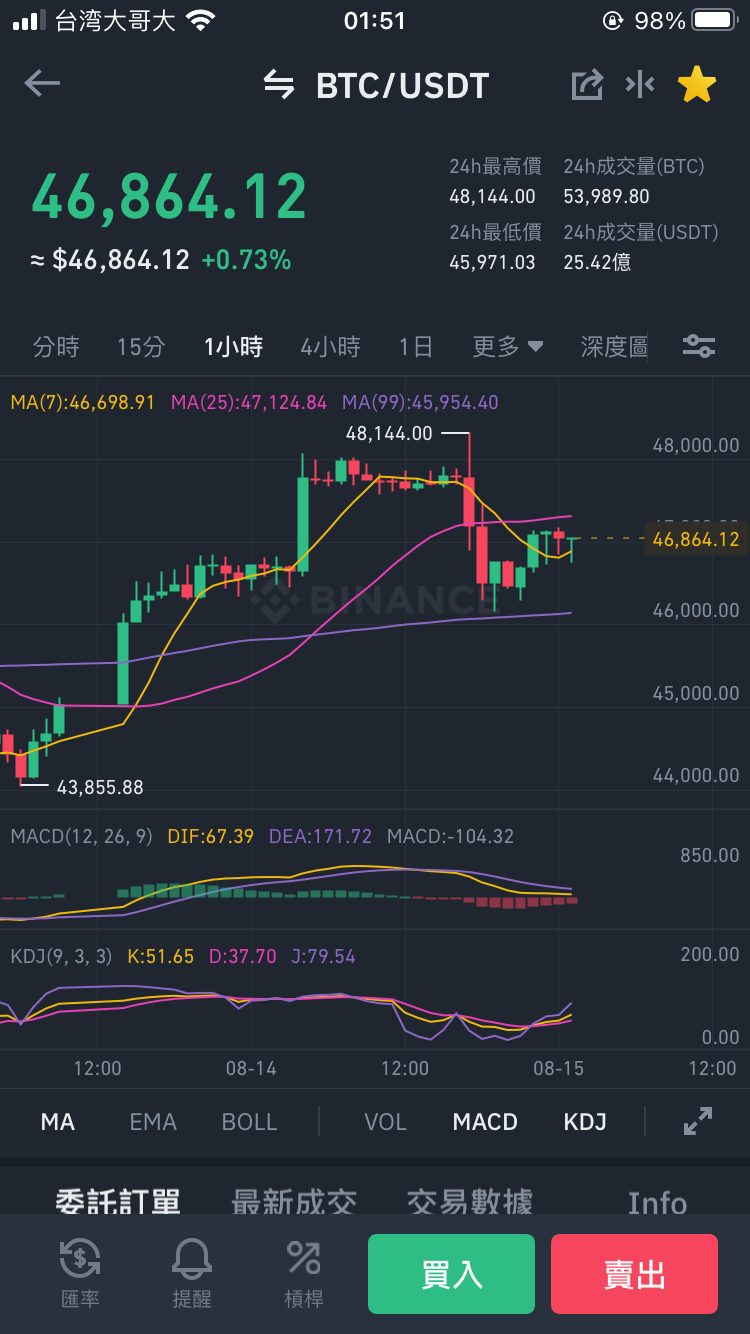Viewport: 750px width, 1334px height.
Task: Toggle the MA indicator
Action: click(x=58, y=1122)
